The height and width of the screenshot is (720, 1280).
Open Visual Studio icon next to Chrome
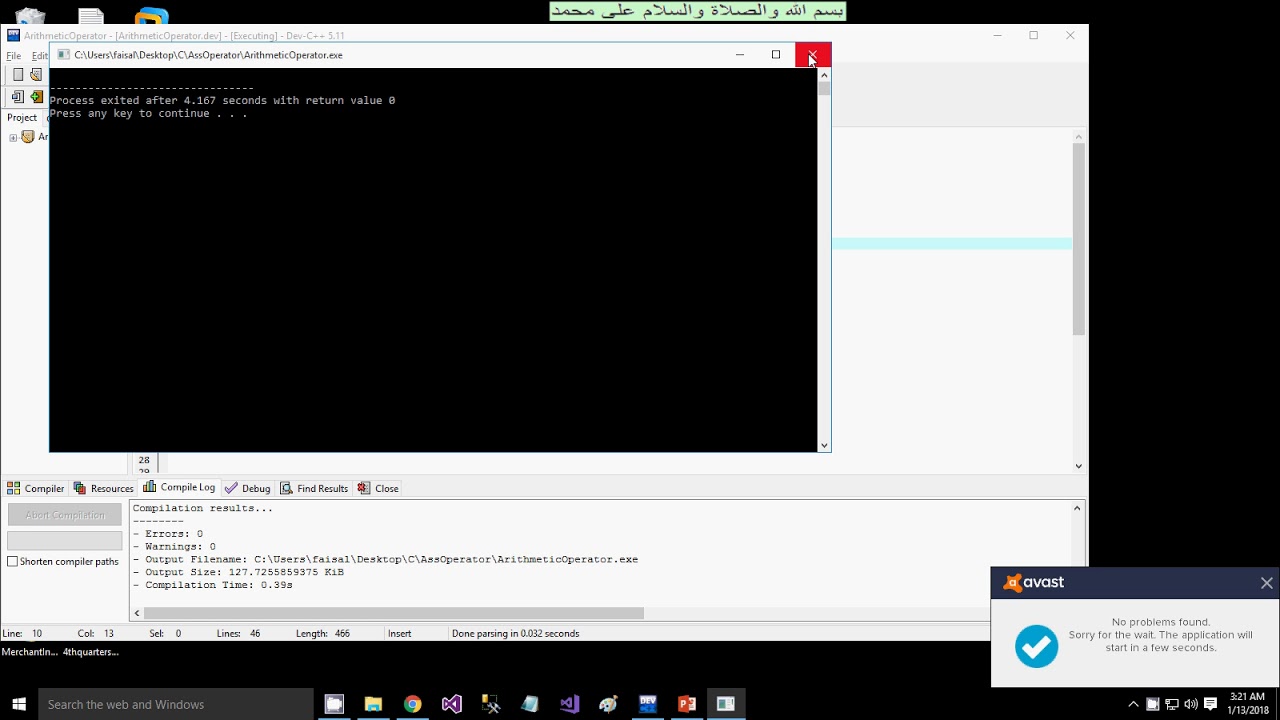click(451, 704)
